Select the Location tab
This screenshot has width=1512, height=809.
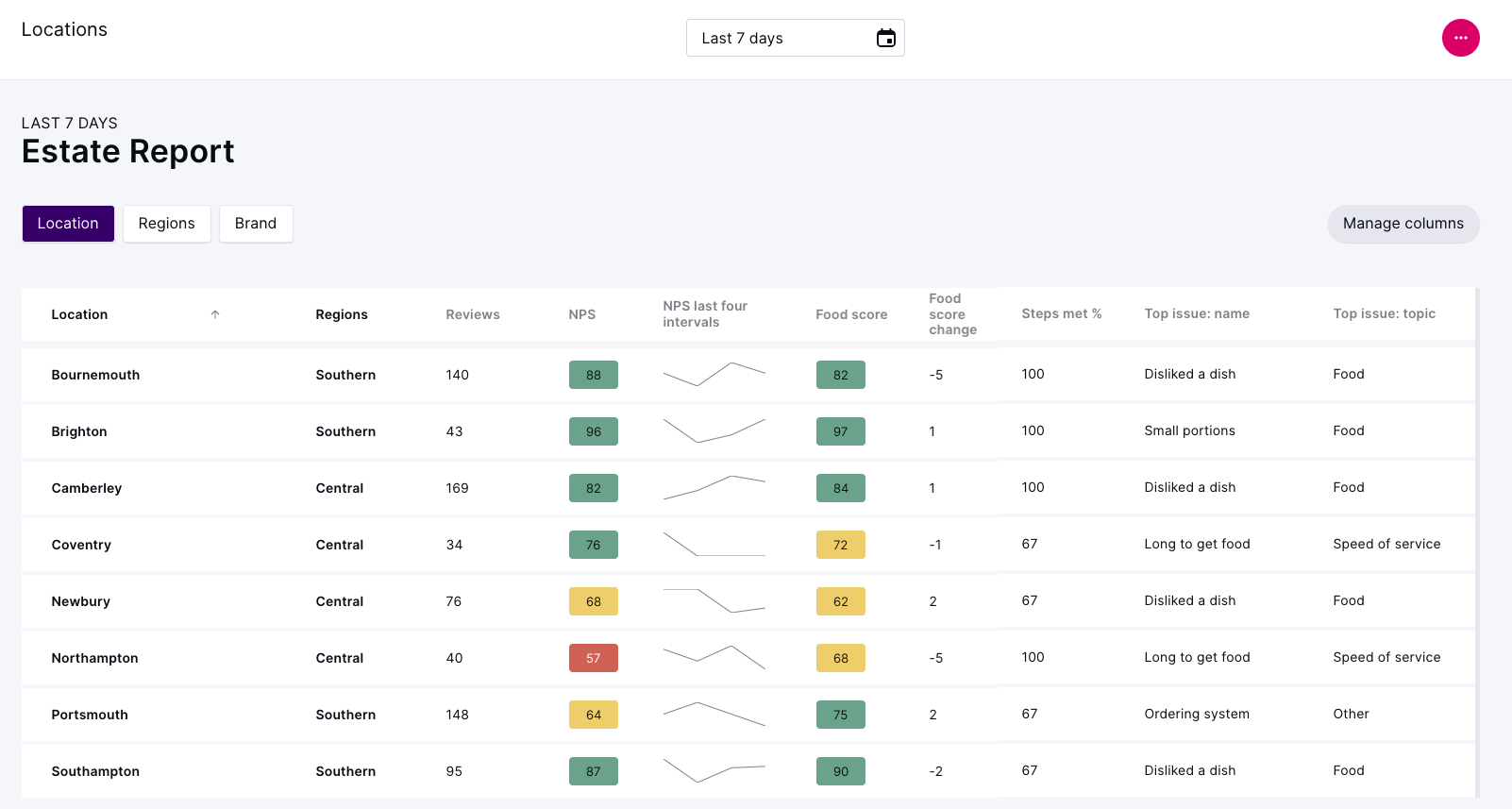(68, 224)
